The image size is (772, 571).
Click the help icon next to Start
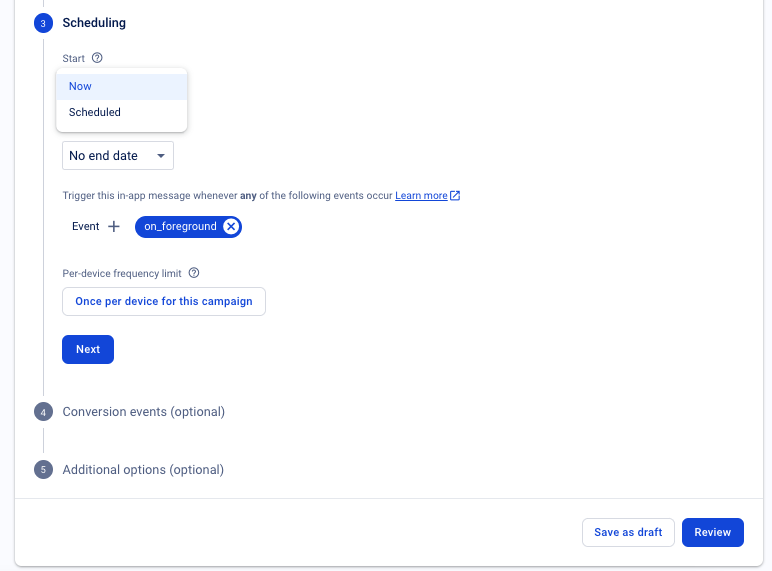point(97,58)
